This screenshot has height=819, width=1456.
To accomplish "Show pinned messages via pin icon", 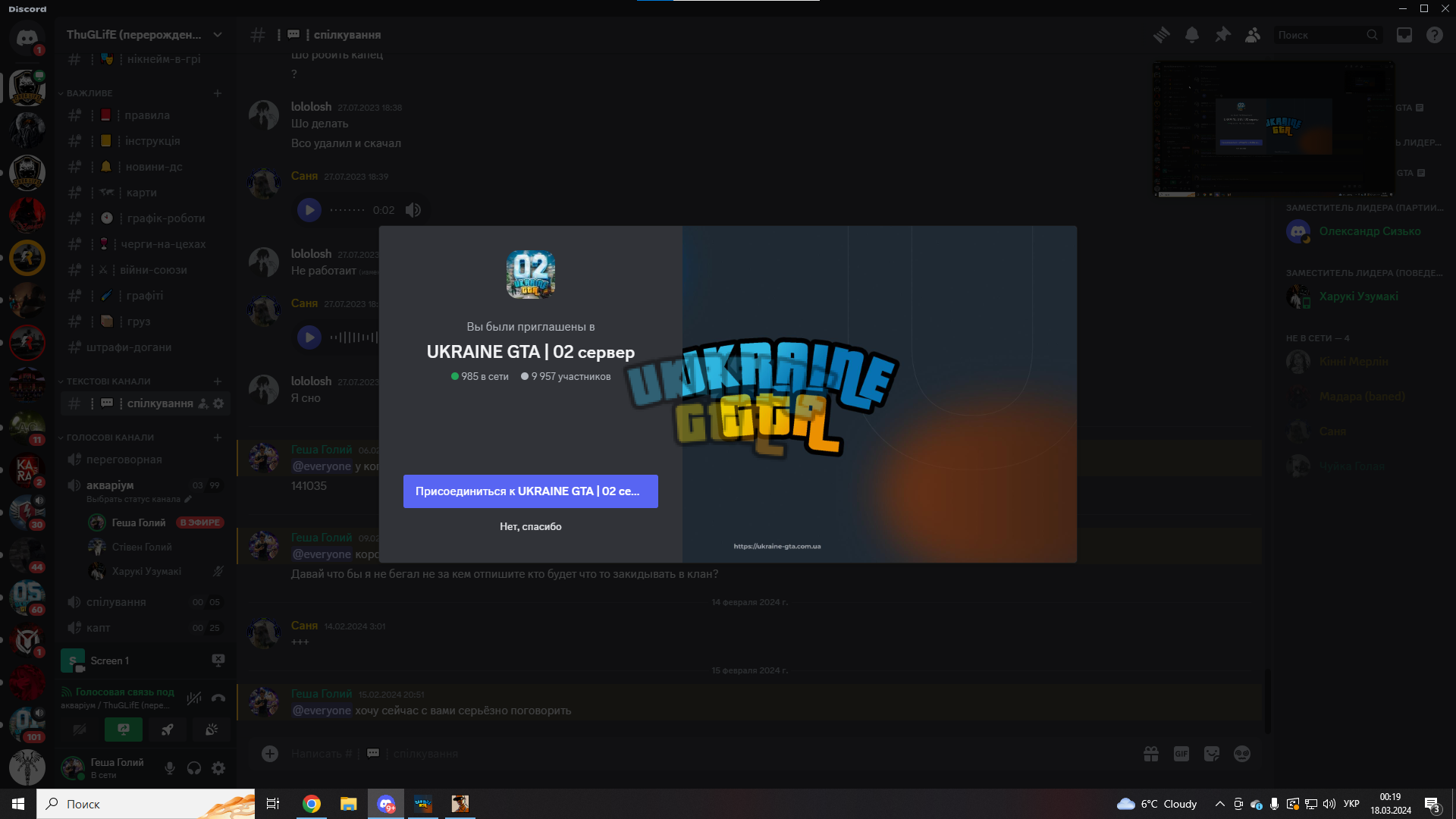I will pos(1222,35).
